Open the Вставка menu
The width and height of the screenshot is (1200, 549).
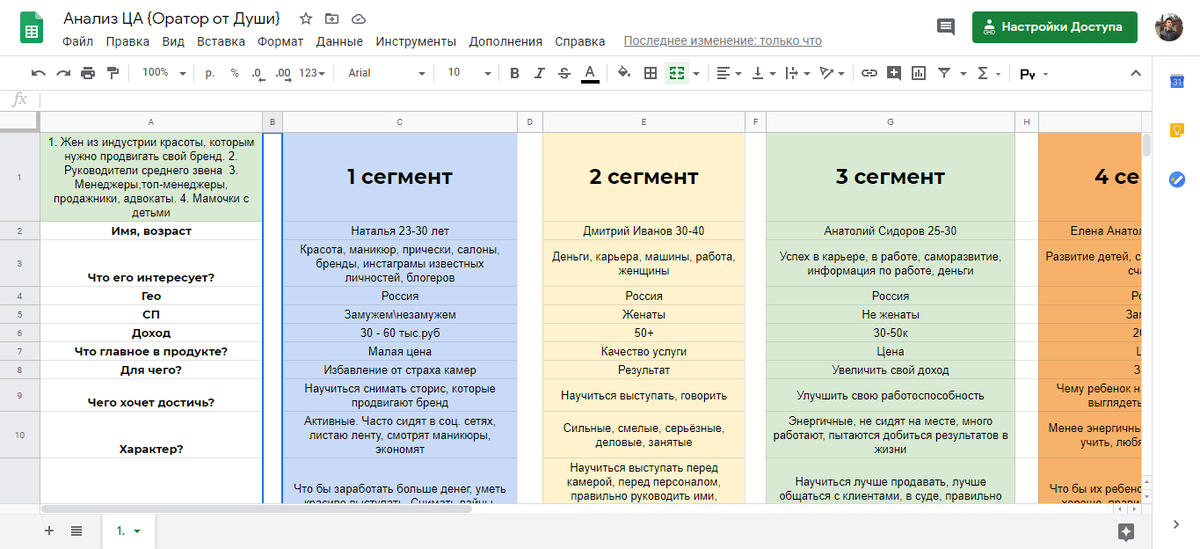point(221,42)
